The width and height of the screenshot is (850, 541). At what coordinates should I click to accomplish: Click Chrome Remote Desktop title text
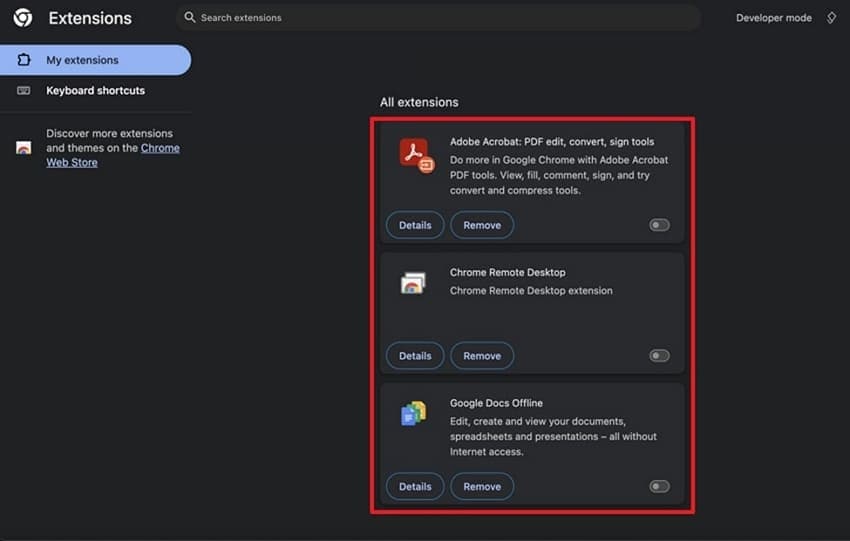click(507, 272)
